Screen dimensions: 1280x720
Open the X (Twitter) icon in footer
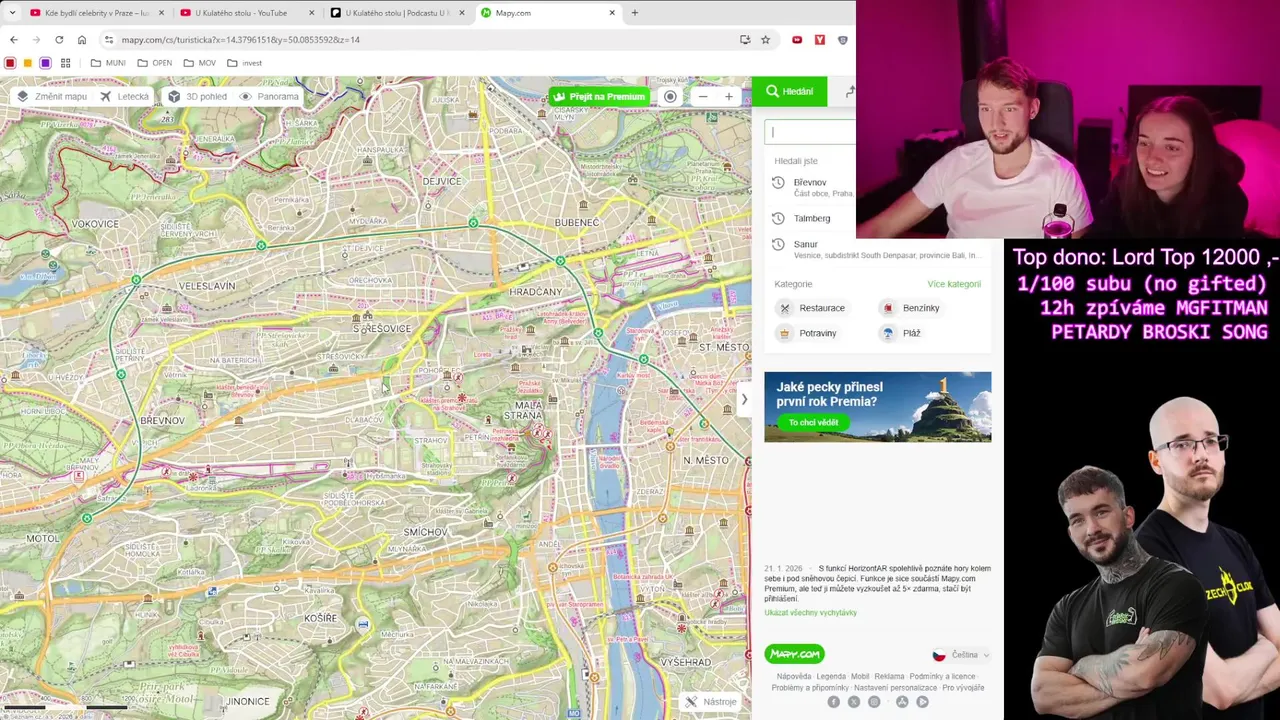pos(854,702)
